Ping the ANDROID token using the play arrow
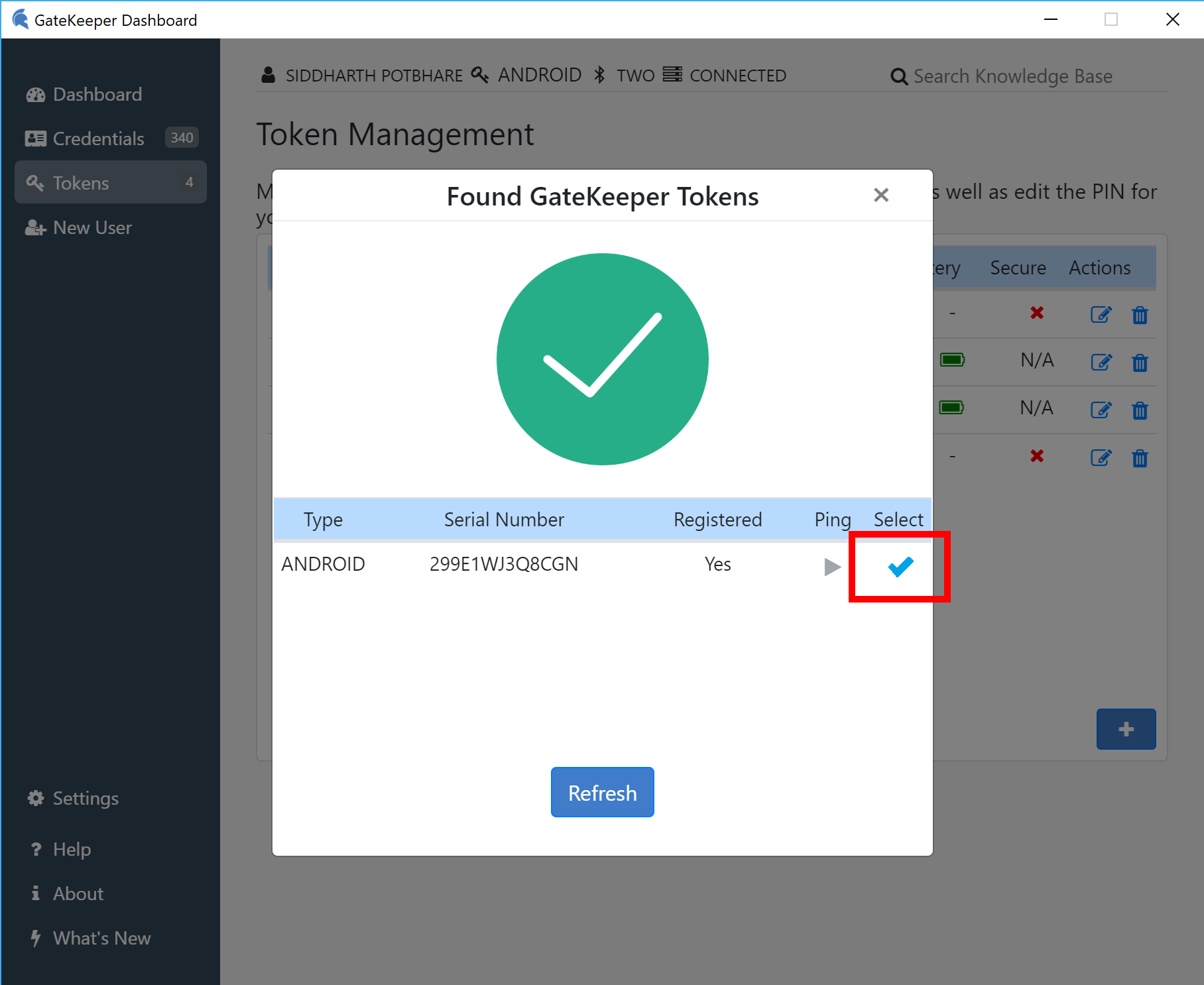This screenshot has width=1204, height=985. (x=831, y=567)
